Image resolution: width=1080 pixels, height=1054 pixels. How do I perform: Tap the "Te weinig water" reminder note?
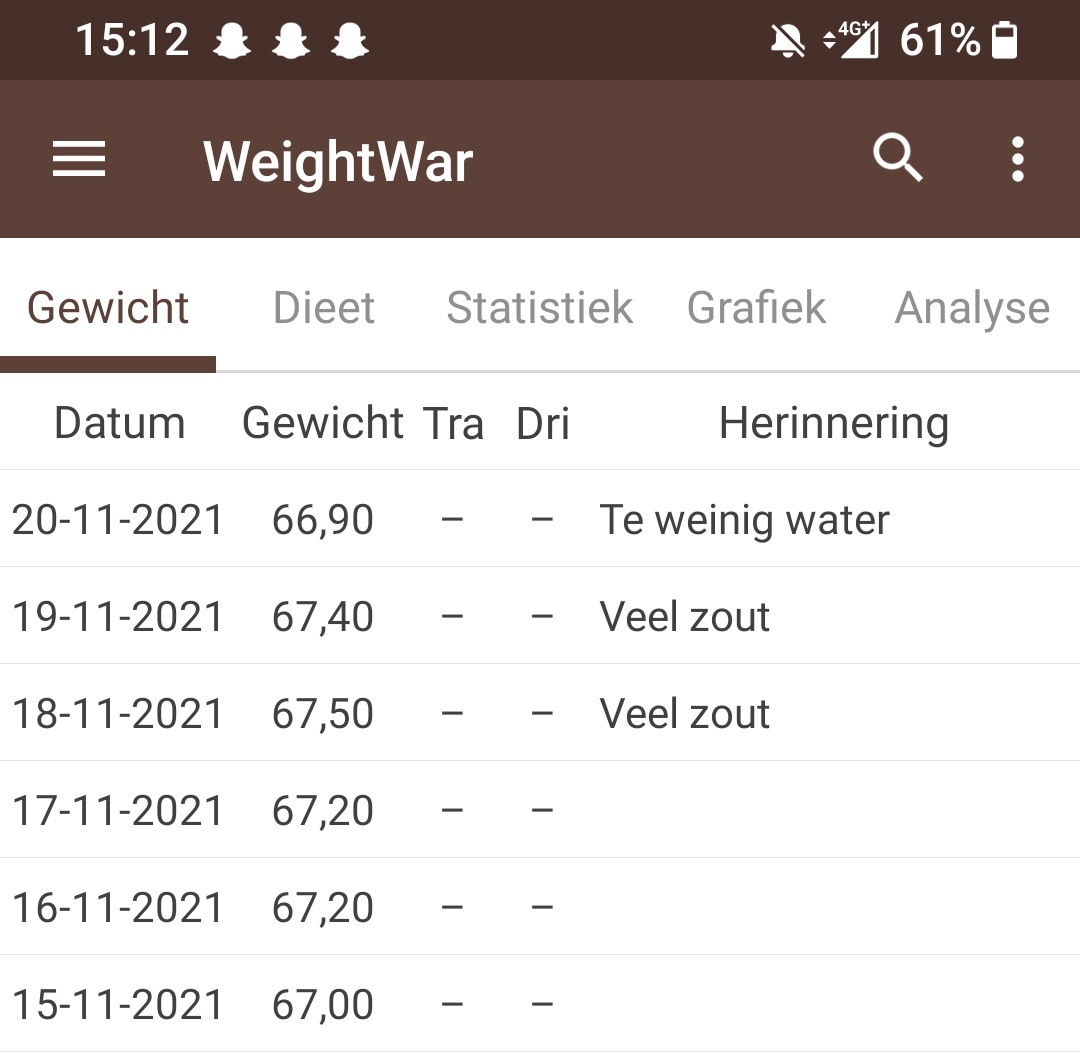pos(744,520)
